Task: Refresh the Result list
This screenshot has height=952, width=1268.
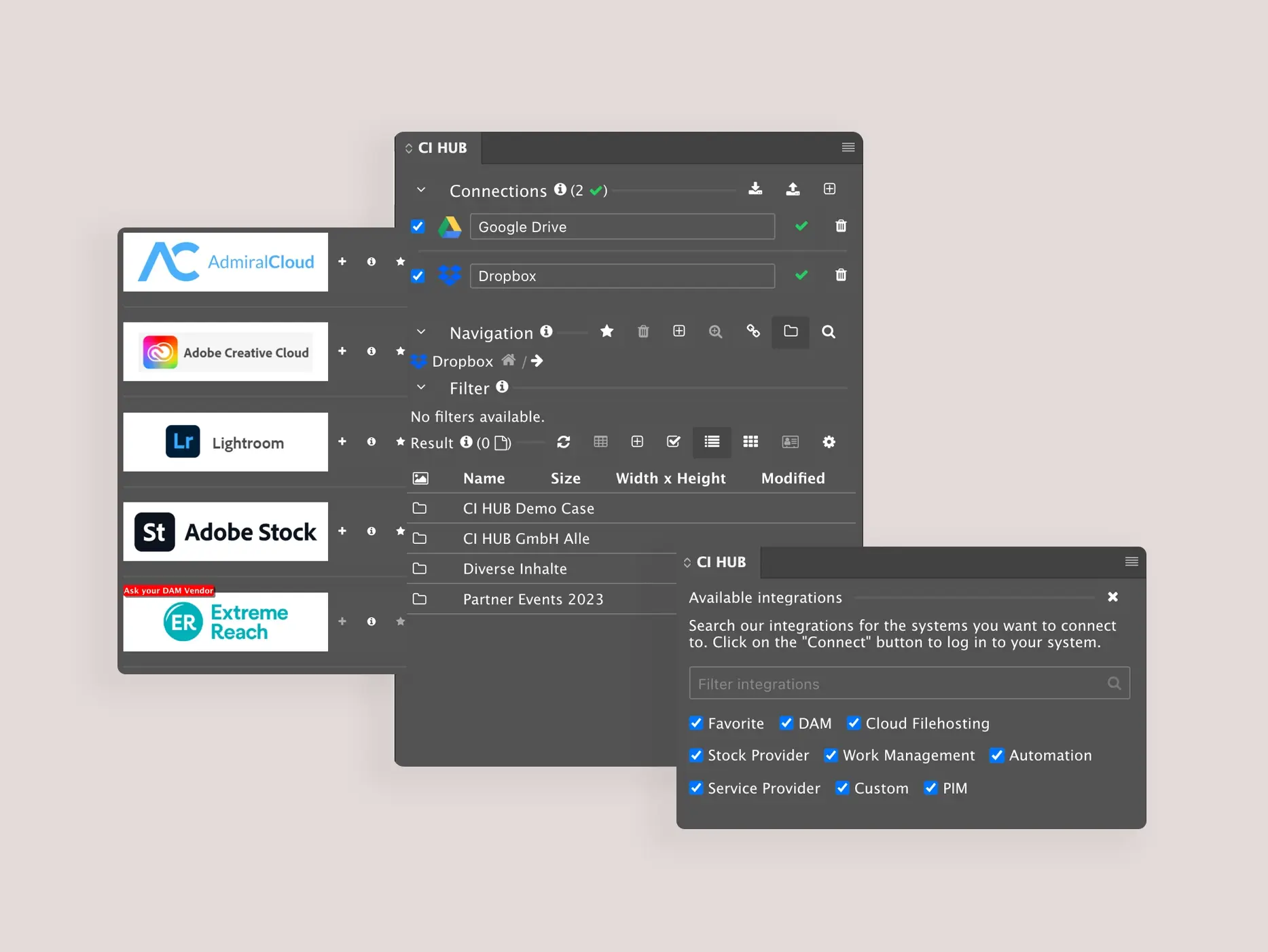Action: (563, 442)
